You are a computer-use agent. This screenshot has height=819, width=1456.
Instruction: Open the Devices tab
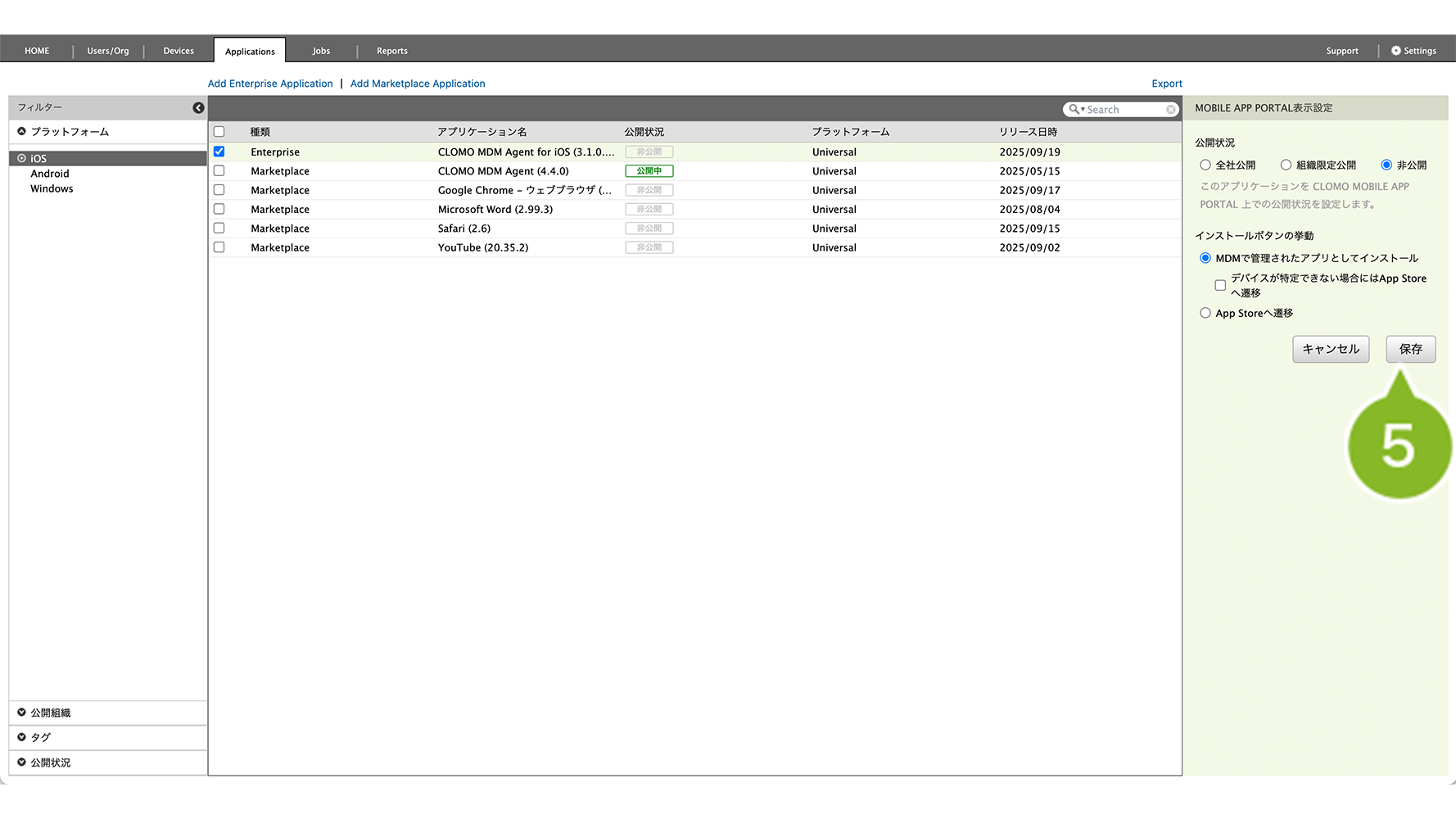coord(179,51)
